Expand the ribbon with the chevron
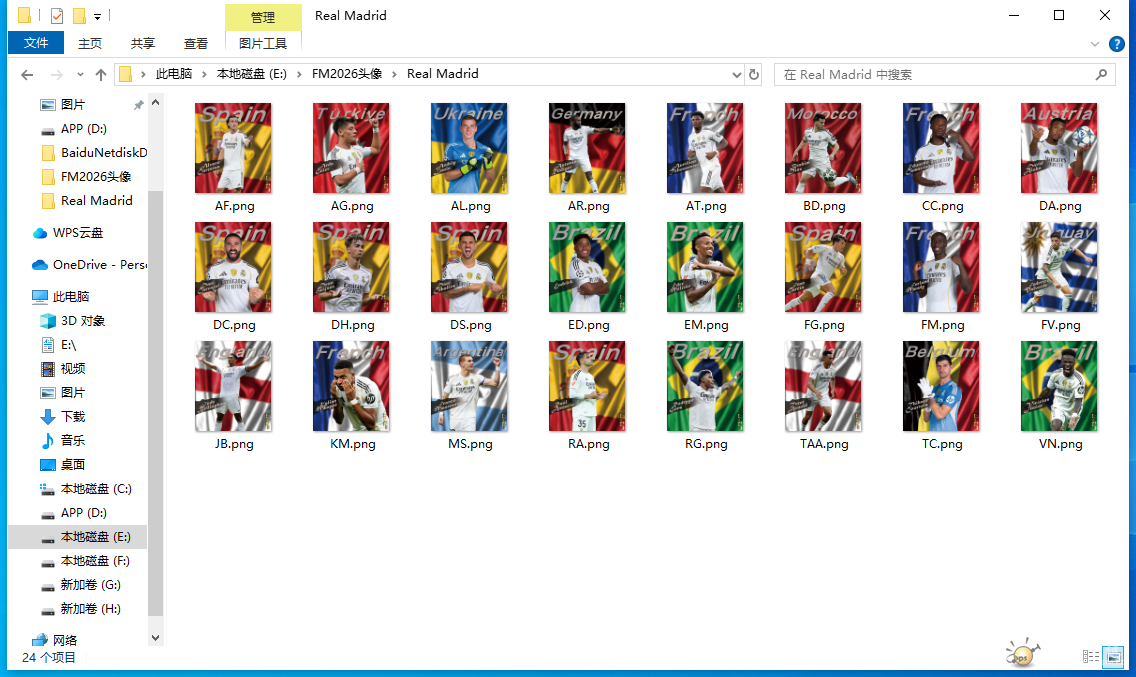The height and width of the screenshot is (677, 1136). click(1095, 44)
